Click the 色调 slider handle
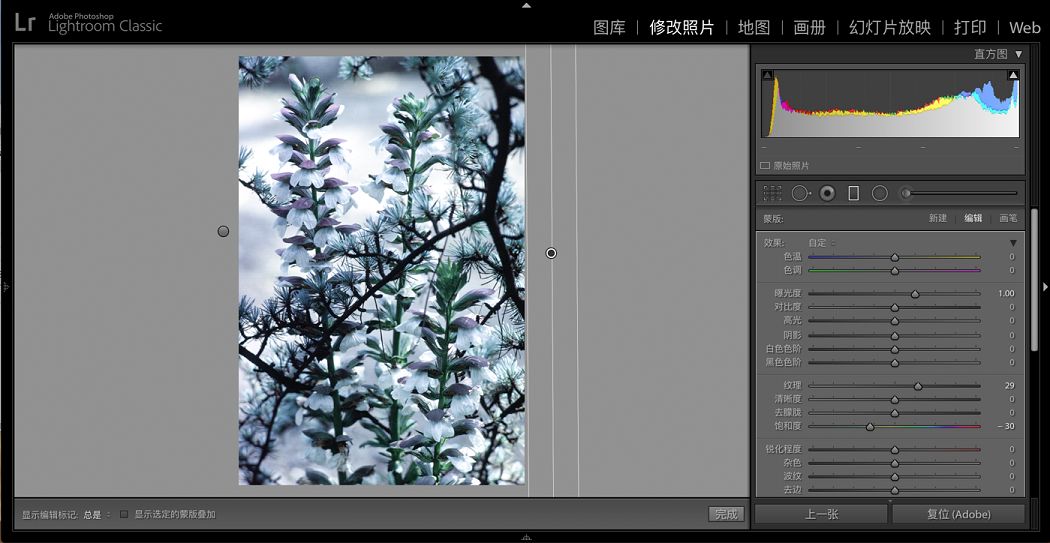 [895, 270]
